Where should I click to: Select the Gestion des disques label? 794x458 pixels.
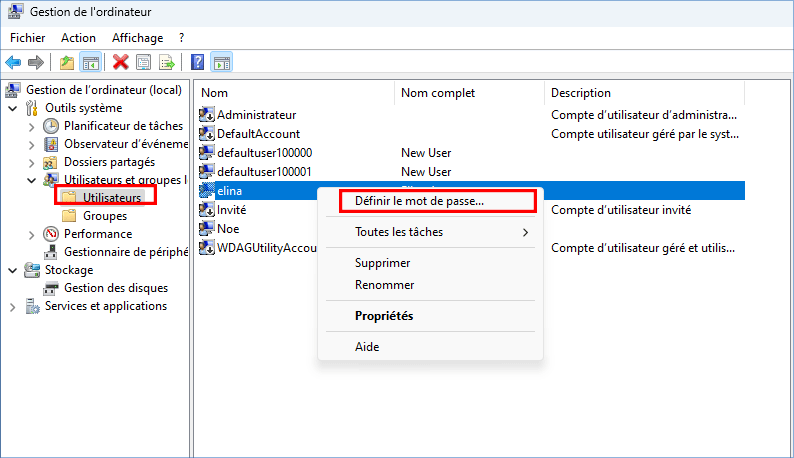[116, 288]
